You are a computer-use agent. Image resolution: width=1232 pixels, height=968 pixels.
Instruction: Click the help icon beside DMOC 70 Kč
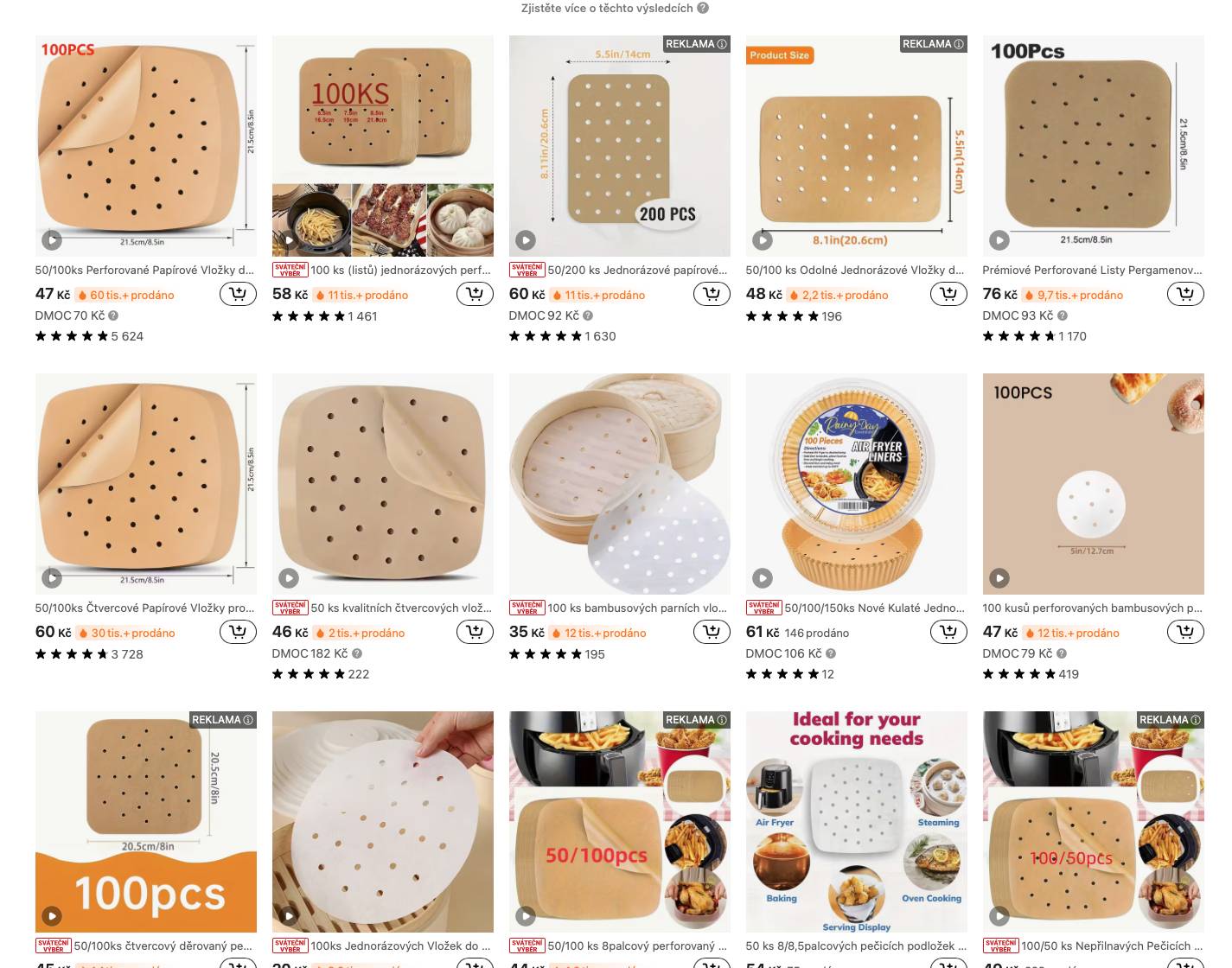coord(113,315)
